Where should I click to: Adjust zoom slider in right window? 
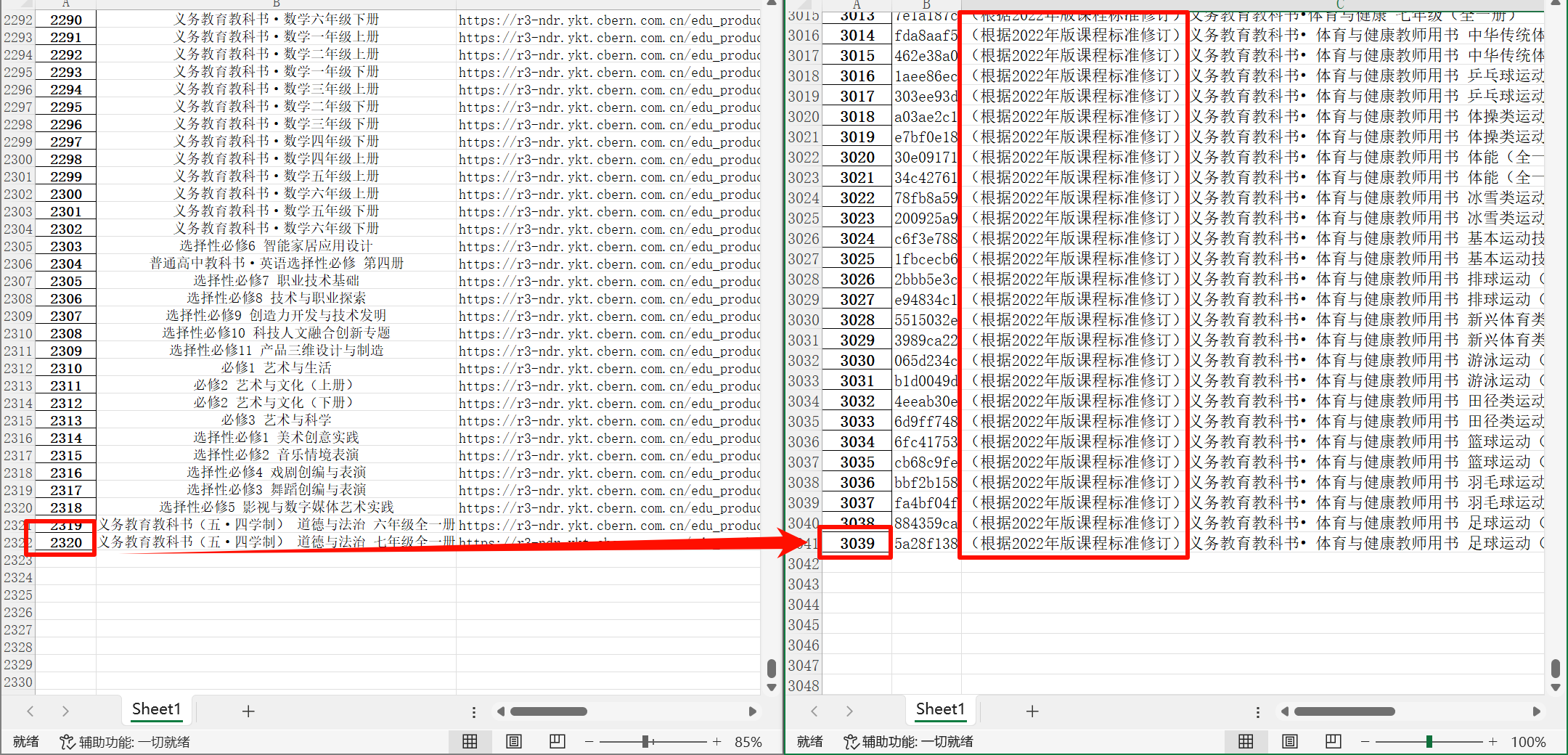coord(1429,742)
